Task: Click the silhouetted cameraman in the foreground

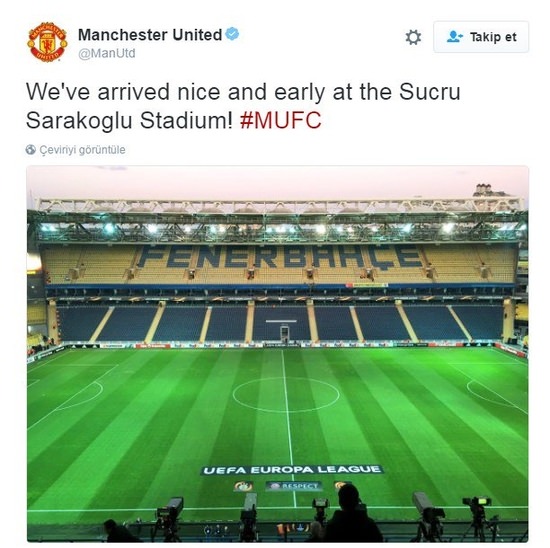Action: pyautogui.click(x=351, y=514)
